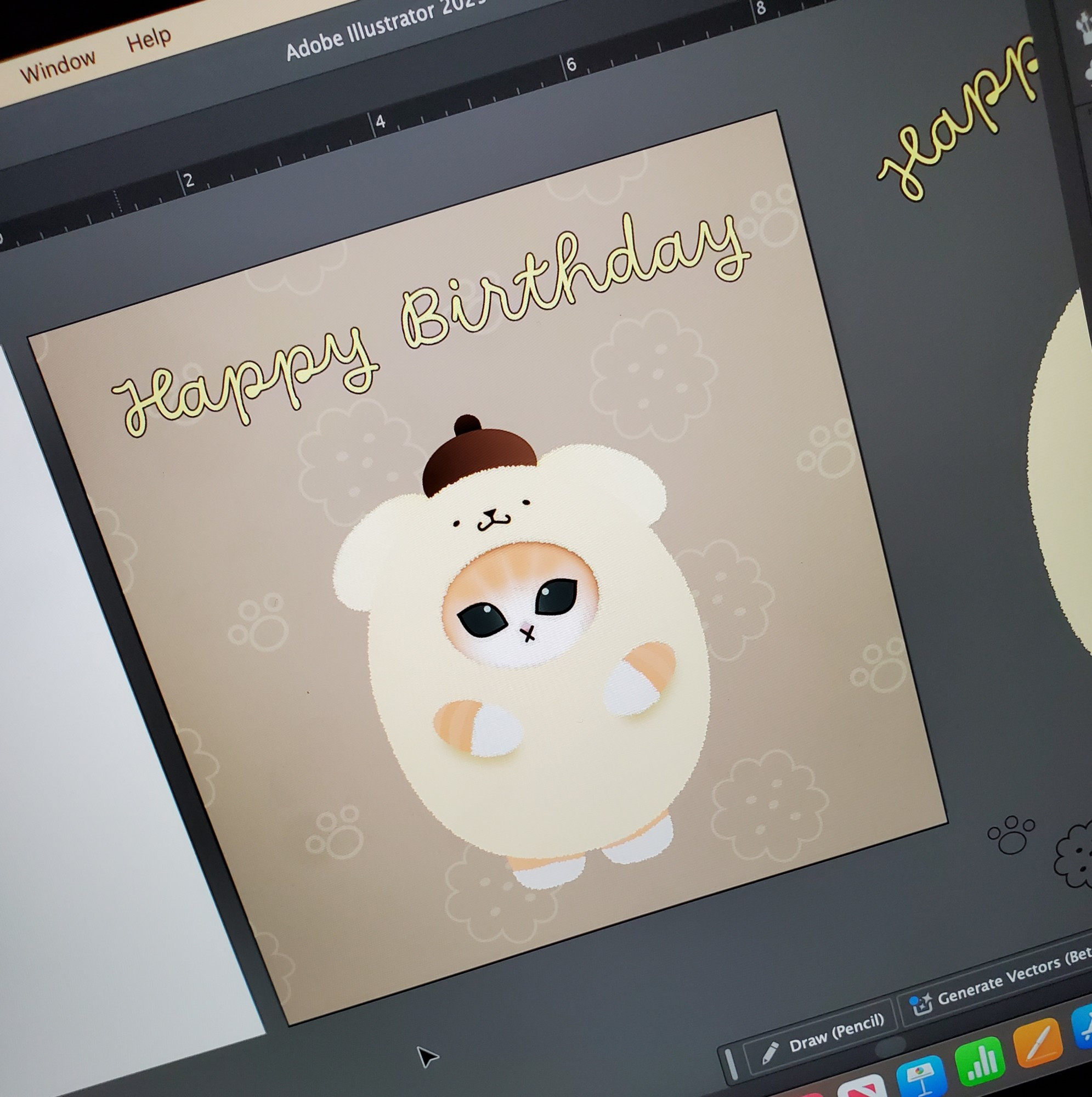Open Keynote from the dock
Image resolution: width=1092 pixels, height=1097 pixels.
click(x=921, y=1077)
